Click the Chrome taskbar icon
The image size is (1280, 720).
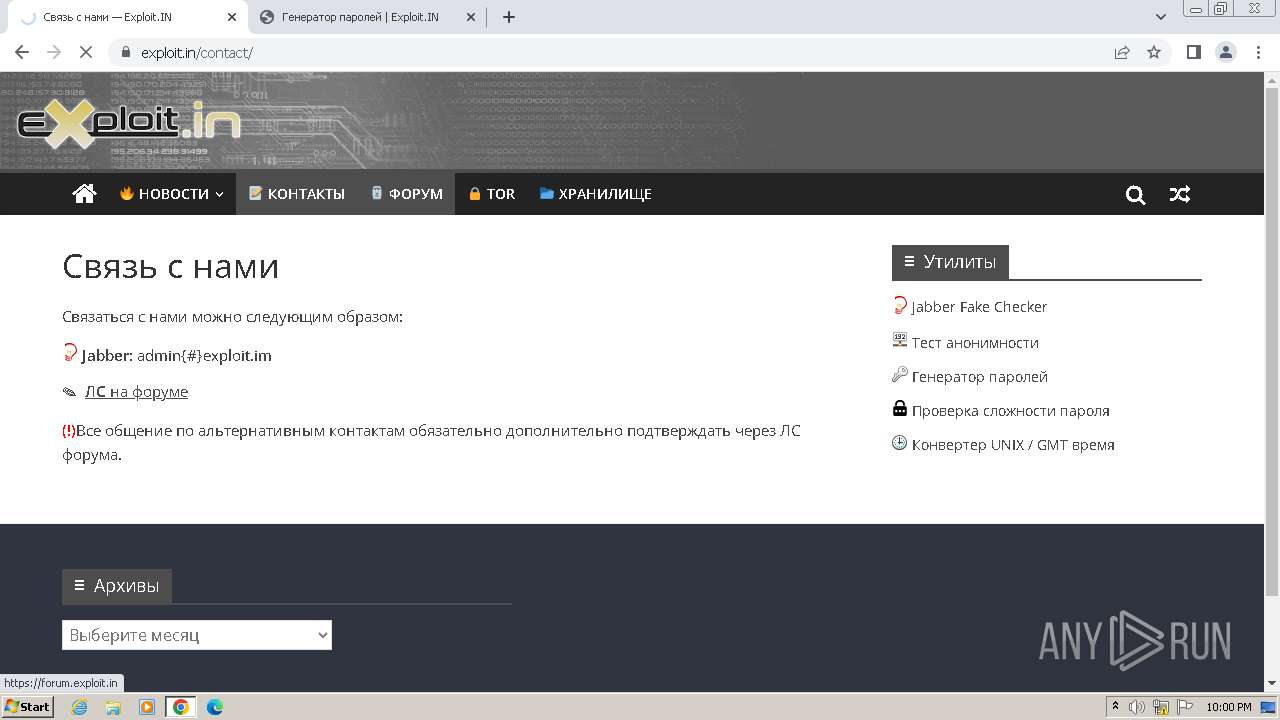pyautogui.click(x=181, y=707)
